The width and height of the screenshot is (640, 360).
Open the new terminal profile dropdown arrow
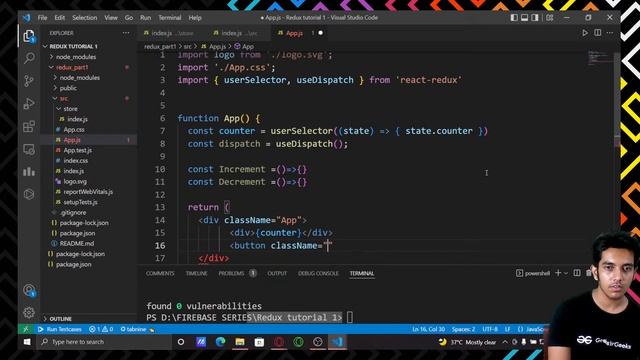point(566,273)
